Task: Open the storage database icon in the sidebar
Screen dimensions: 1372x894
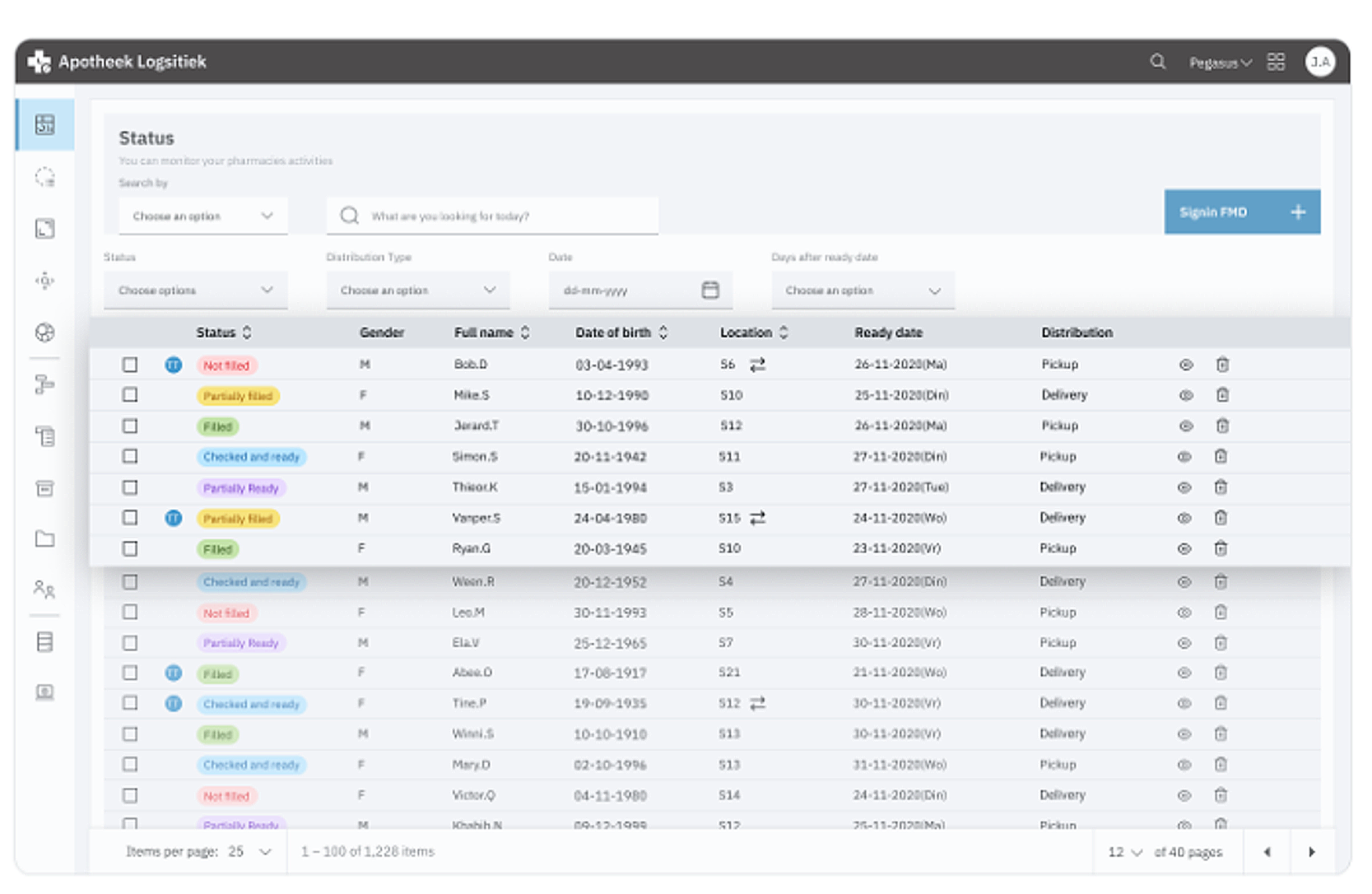Action: [45, 642]
